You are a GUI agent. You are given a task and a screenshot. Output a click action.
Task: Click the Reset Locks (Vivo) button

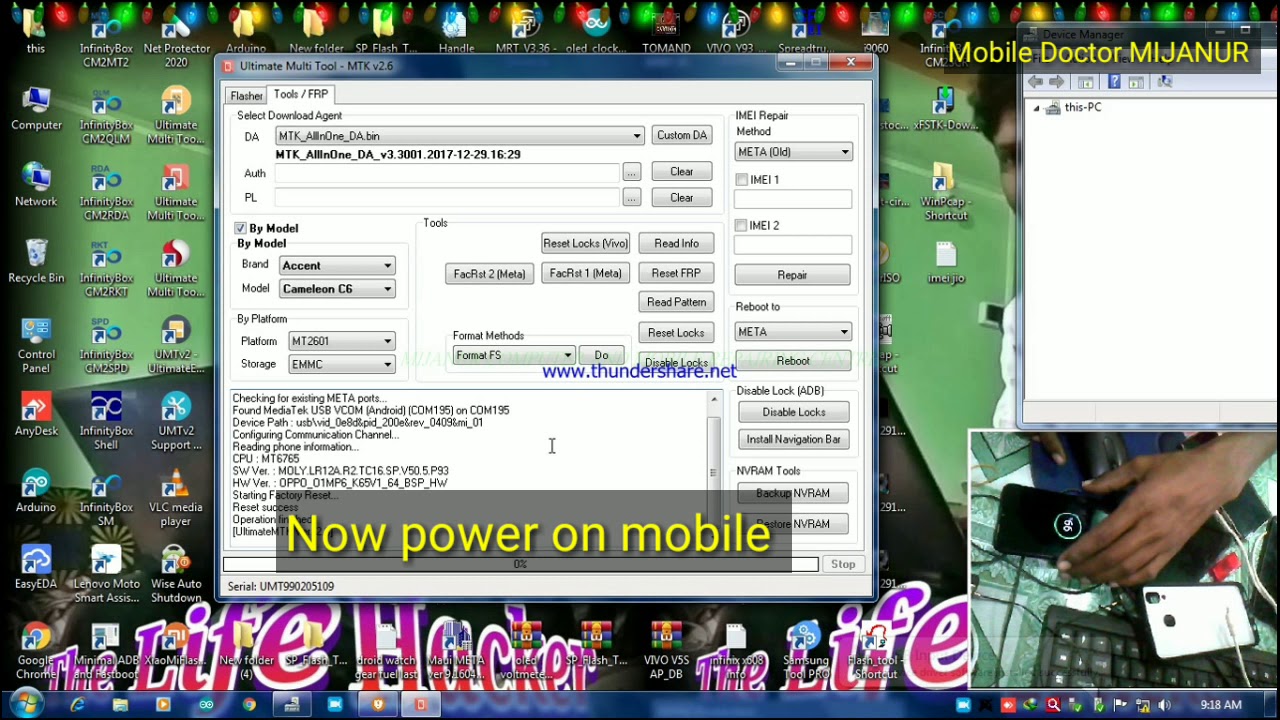pyautogui.click(x=586, y=243)
